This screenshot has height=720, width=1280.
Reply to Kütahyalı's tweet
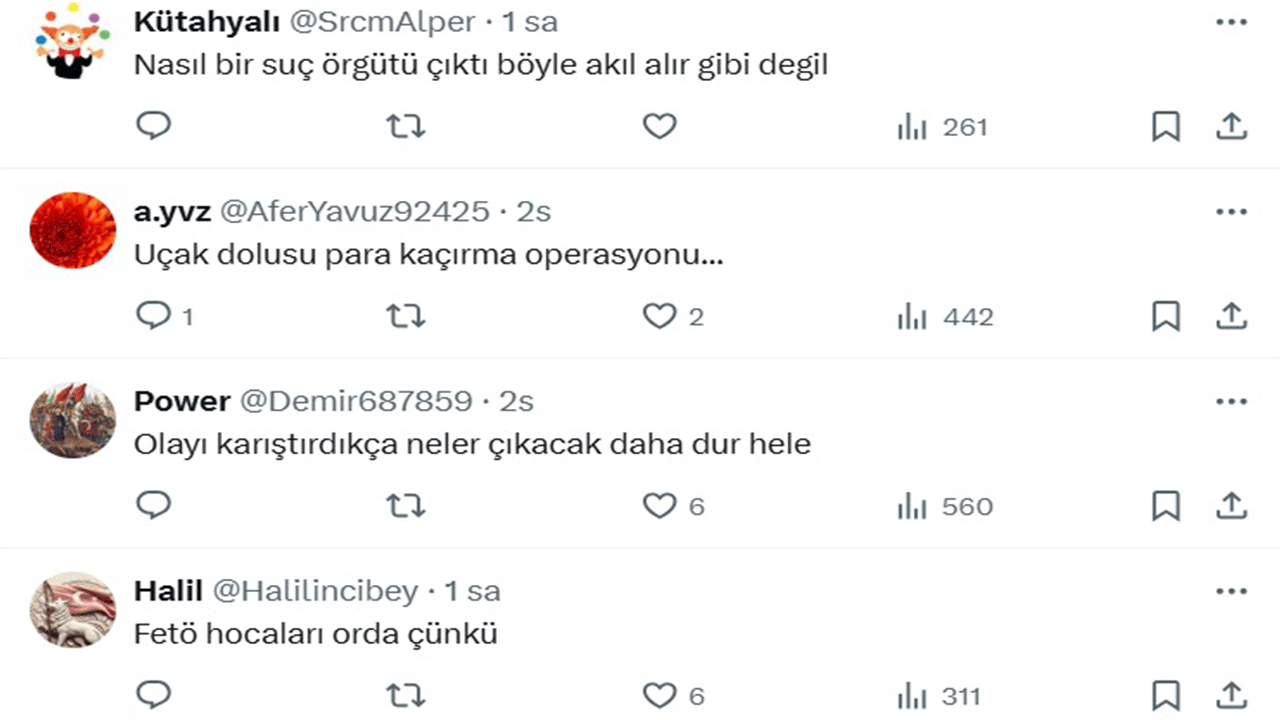154,127
